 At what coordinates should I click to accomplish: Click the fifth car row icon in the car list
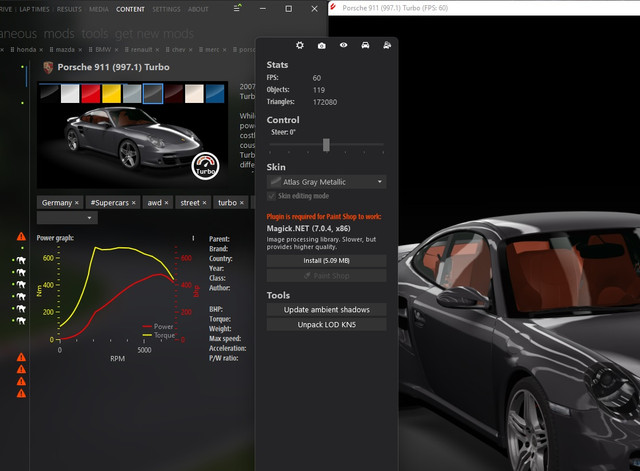(20, 309)
